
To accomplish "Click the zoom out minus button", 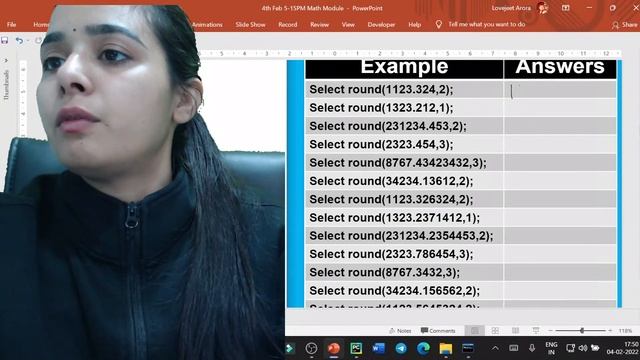I will pos(551,331).
